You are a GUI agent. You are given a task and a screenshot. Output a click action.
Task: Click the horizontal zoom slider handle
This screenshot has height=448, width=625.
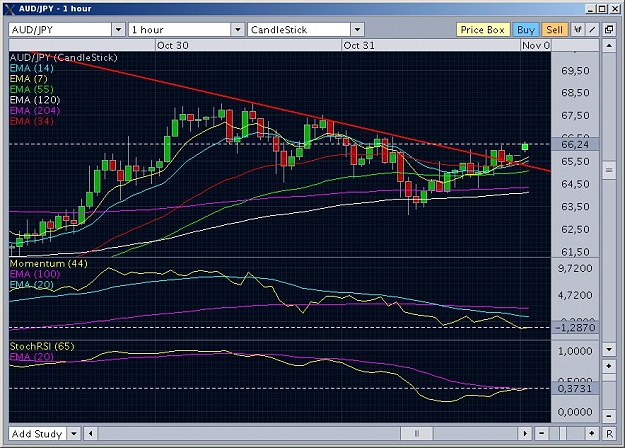(563, 434)
